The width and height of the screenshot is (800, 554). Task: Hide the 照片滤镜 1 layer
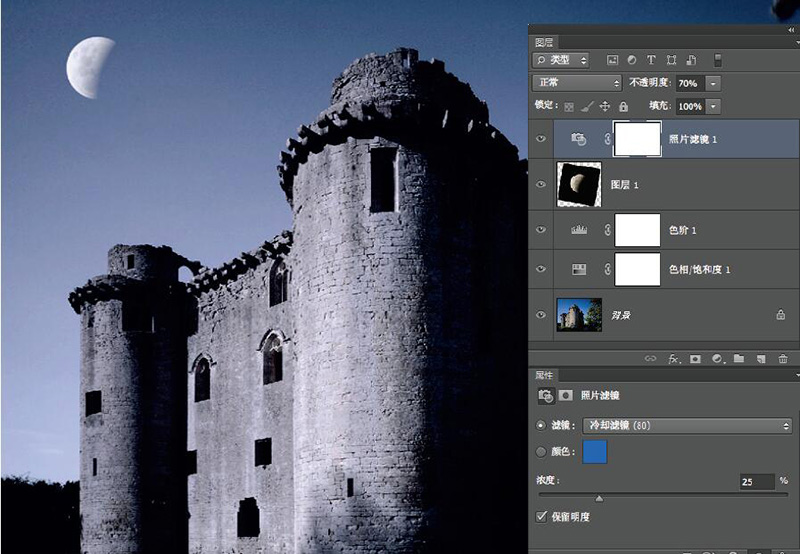point(542,139)
